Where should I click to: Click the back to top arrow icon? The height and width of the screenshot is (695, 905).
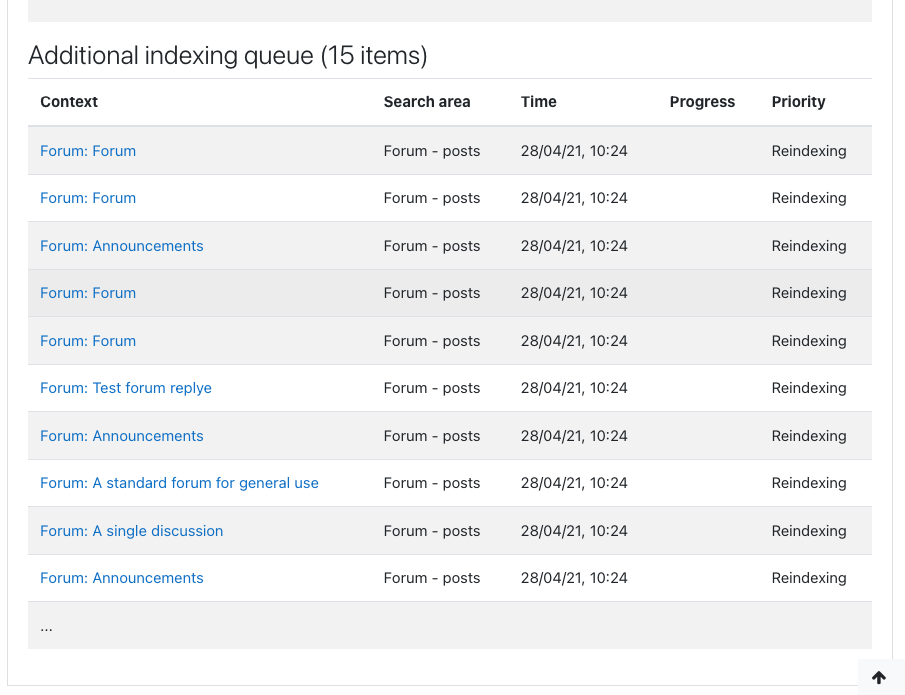(x=878, y=677)
